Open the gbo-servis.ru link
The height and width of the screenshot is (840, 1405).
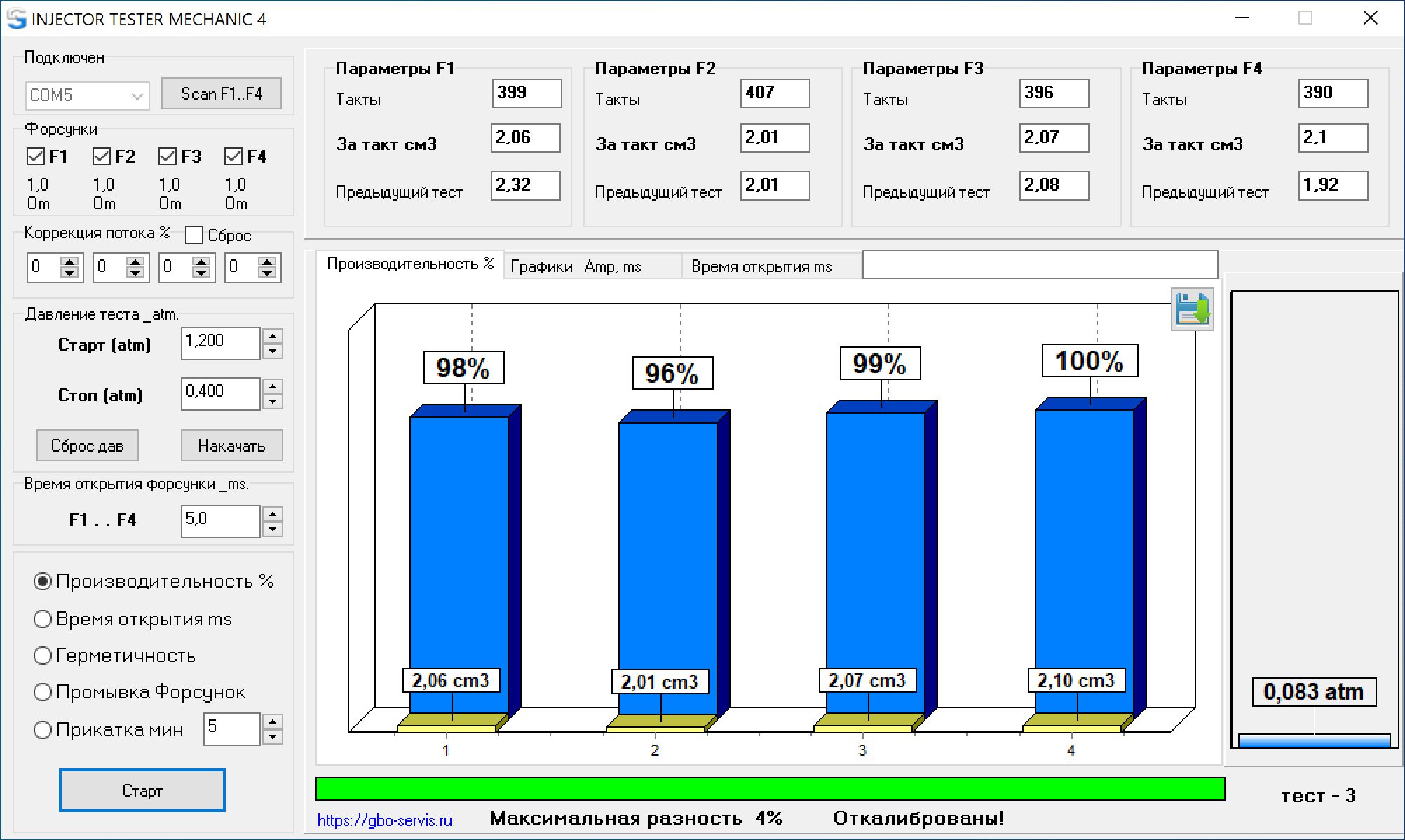click(384, 820)
